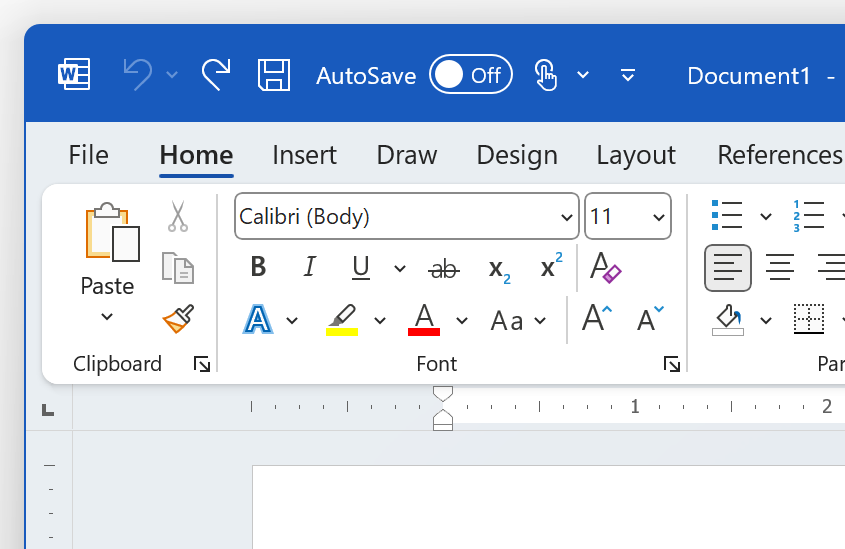Click the Cut scissors icon
Image resolution: width=845 pixels, height=549 pixels.
tap(178, 215)
